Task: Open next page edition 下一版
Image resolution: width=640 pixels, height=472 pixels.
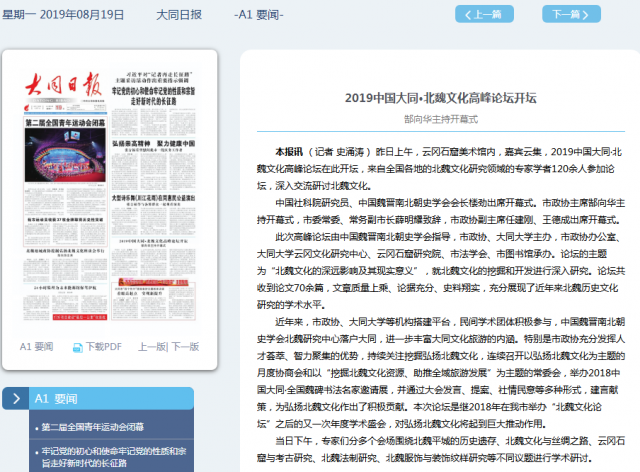Action: point(185,347)
